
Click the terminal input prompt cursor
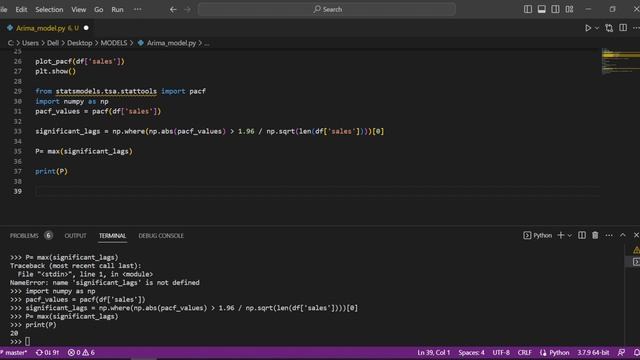pos(27,341)
